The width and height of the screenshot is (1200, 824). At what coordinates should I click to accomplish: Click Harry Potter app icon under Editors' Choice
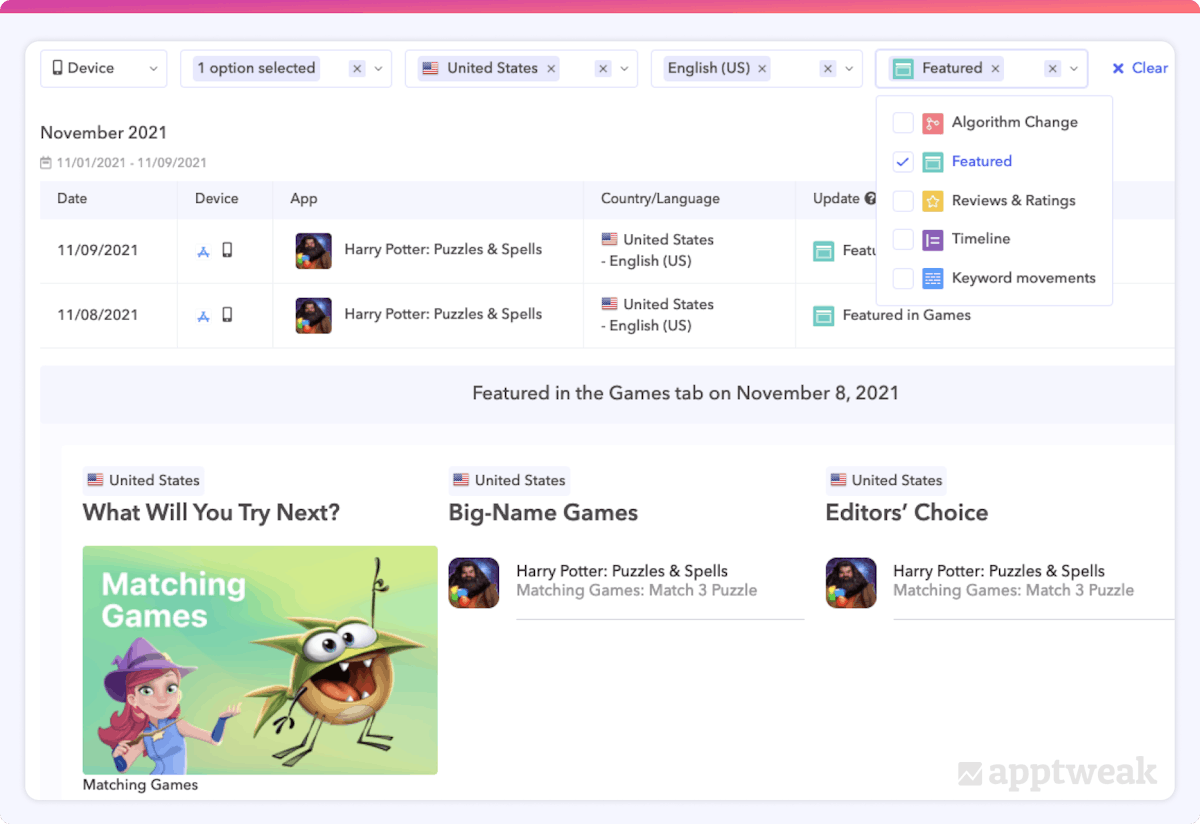click(851, 583)
